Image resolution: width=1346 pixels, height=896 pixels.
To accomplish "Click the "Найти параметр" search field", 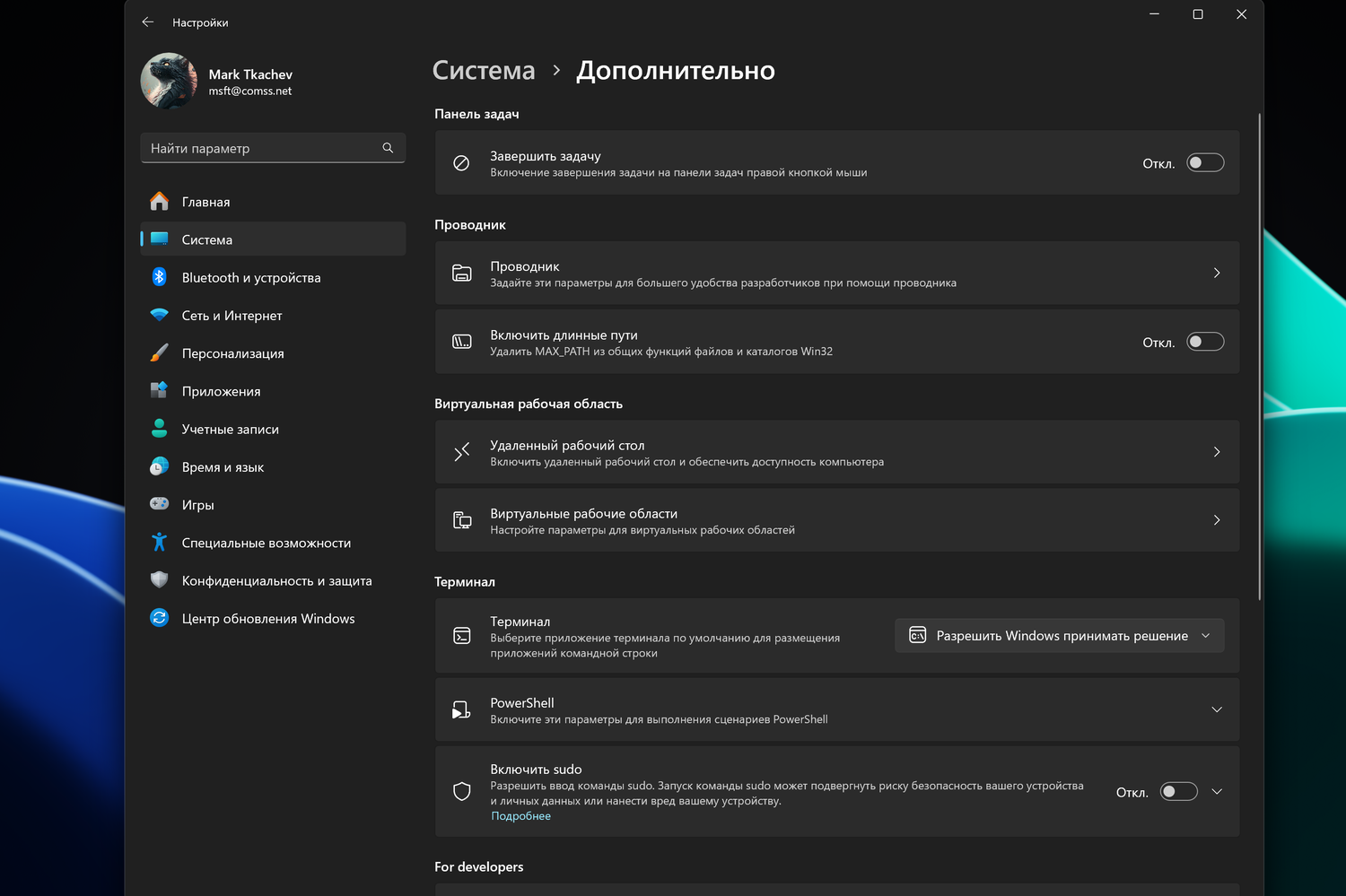I will click(262, 148).
